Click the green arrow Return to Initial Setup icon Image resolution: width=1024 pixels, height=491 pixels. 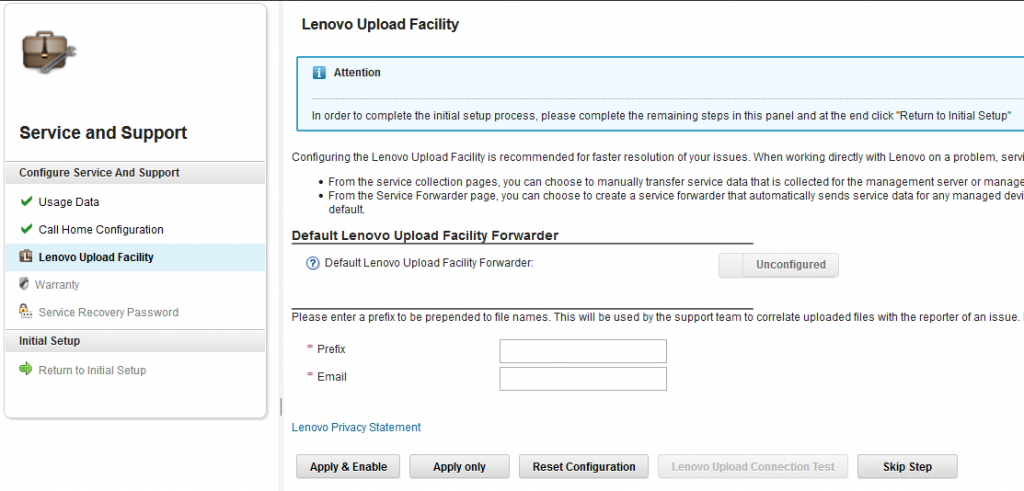pos(26,370)
